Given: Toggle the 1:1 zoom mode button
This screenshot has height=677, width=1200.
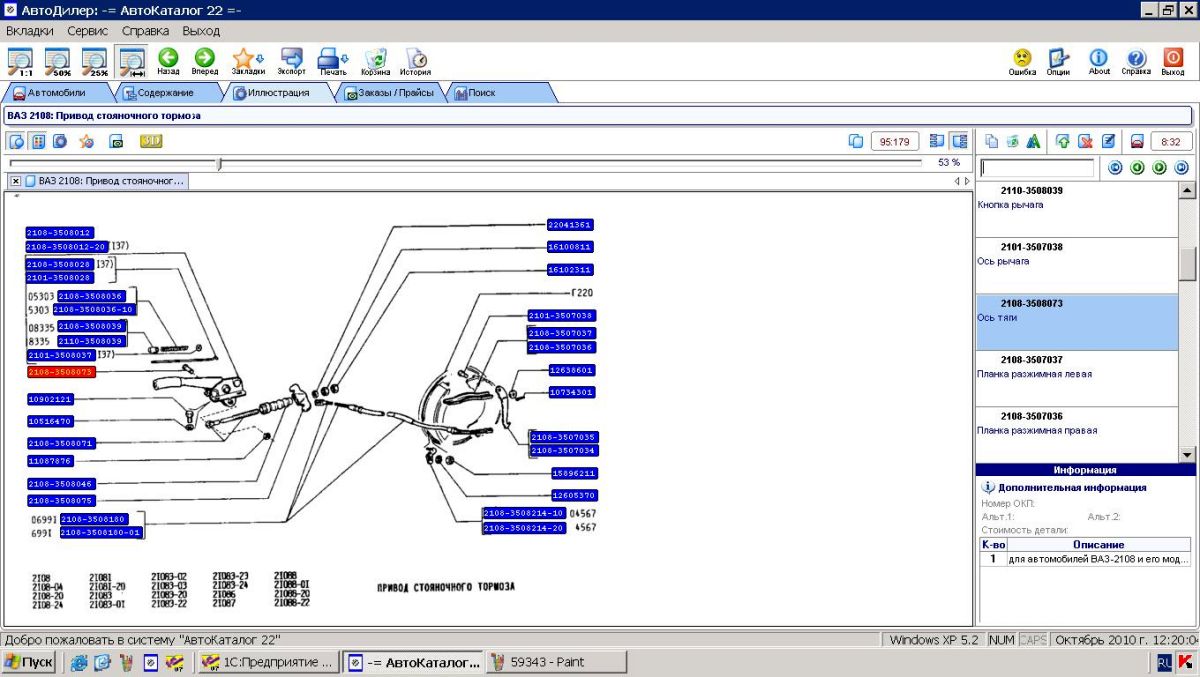Looking at the screenshot, I should click(x=20, y=61).
